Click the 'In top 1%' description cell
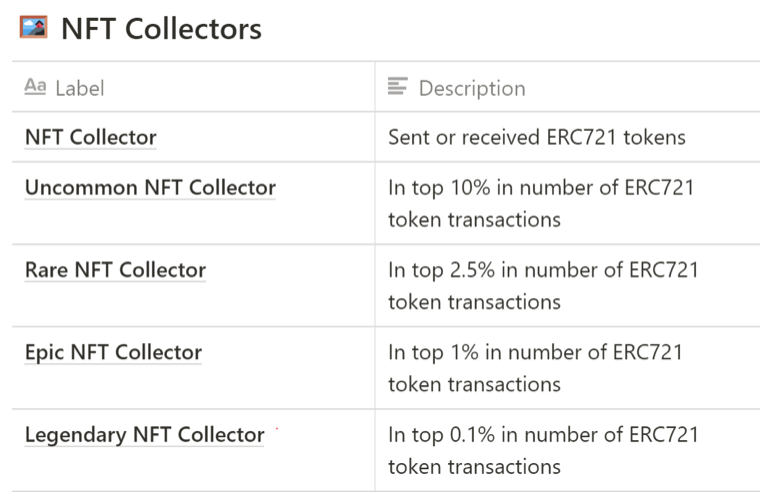 pos(568,368)
